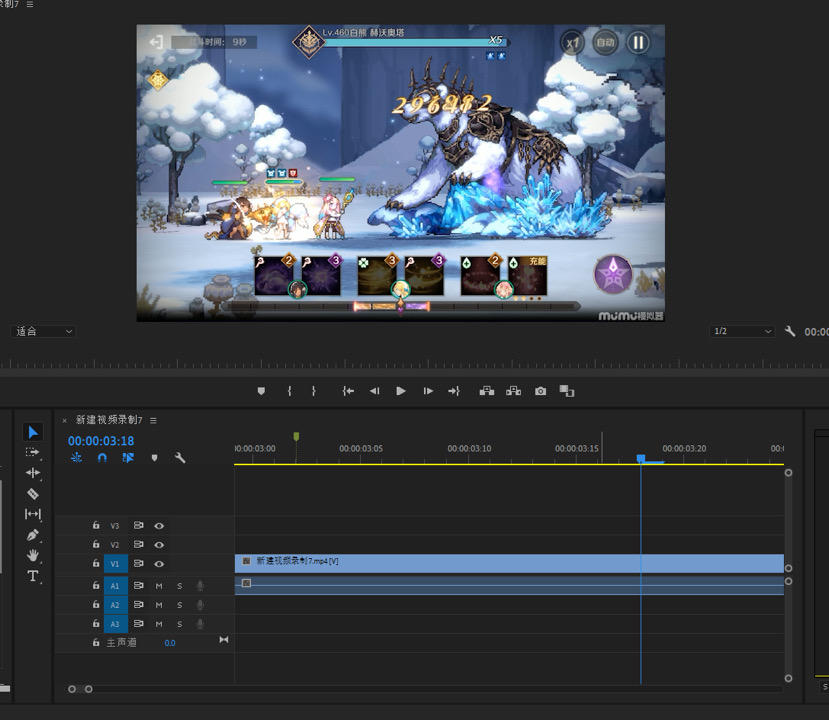Play the sequence
Image resolution: width=829 pixels, height=720 pixels.
click(401, 391)
